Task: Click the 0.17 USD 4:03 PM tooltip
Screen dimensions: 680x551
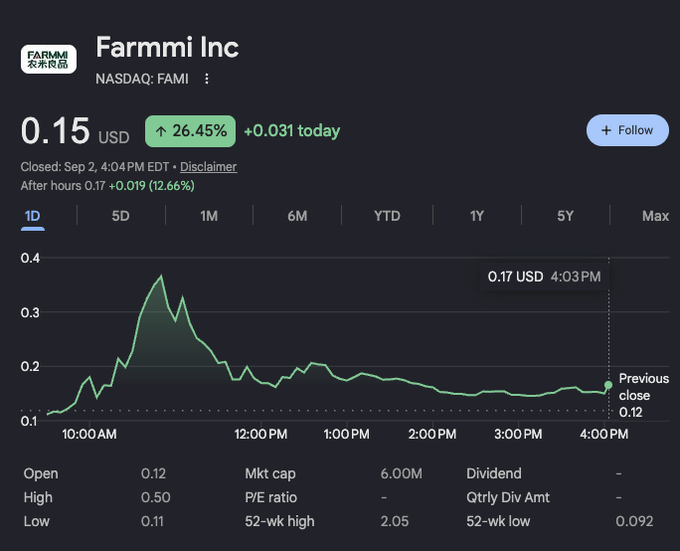Action: pos(544,277)
